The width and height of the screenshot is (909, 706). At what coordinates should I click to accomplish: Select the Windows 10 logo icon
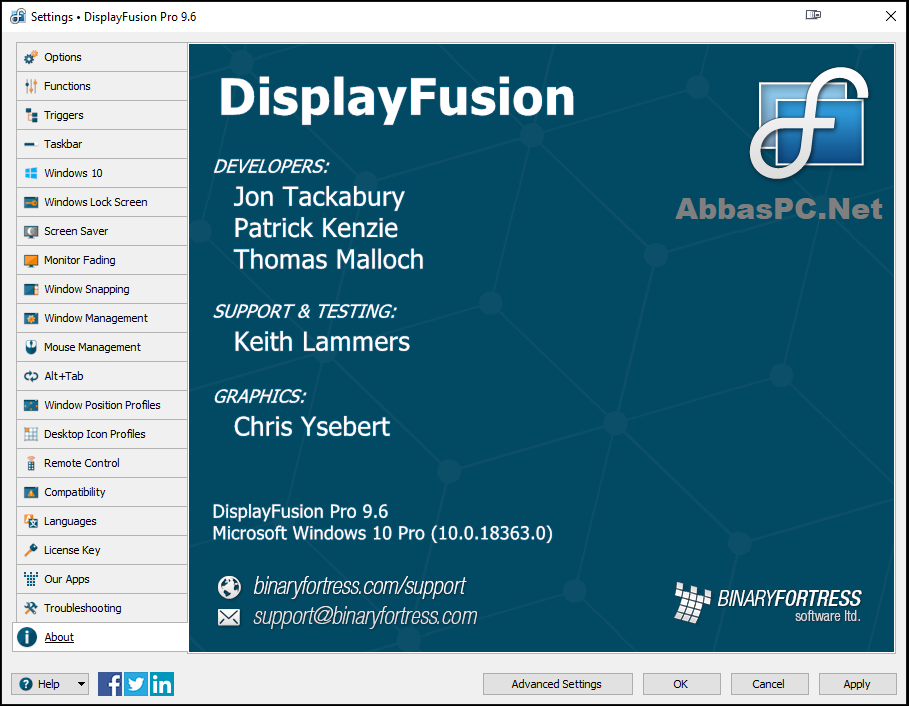coord(31,173)
